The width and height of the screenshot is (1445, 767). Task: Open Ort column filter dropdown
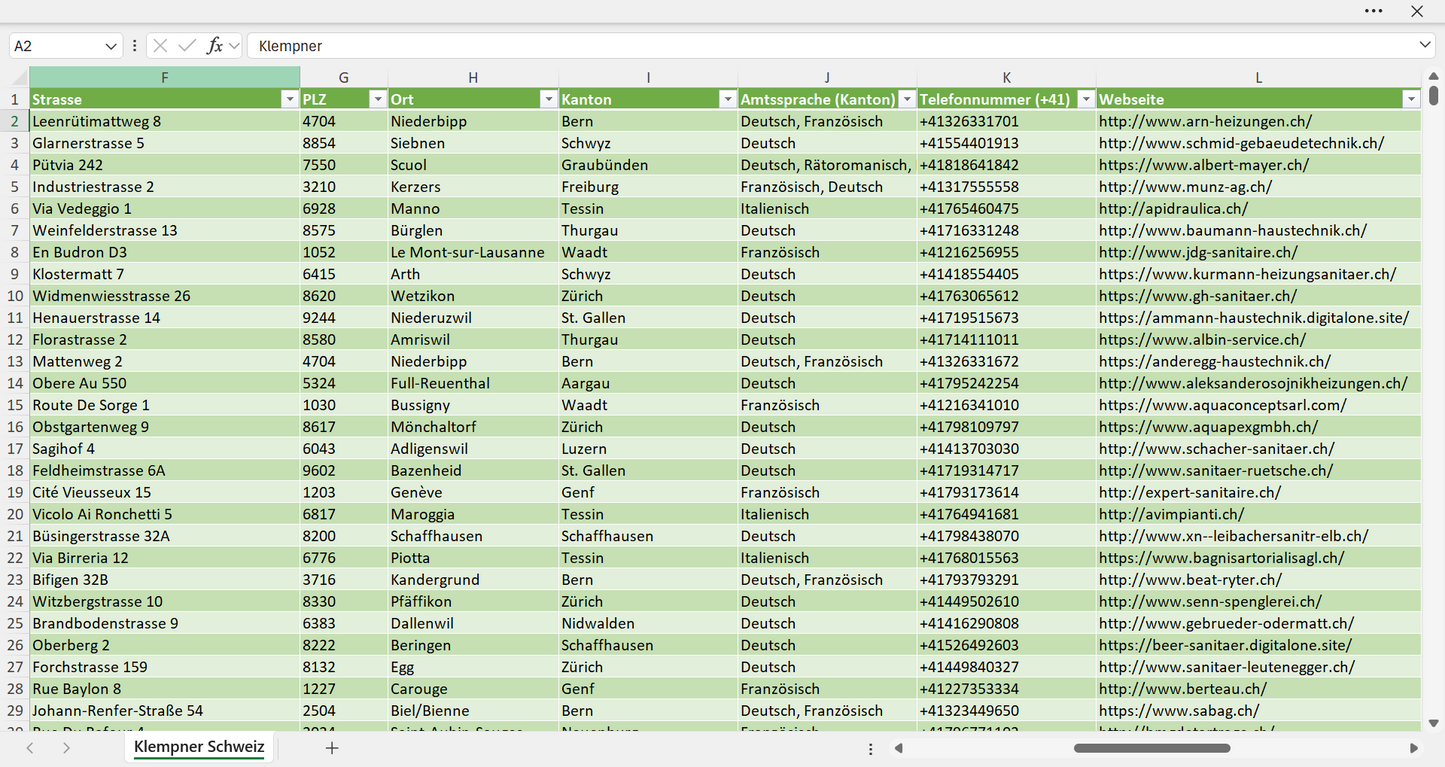(548, 99)
